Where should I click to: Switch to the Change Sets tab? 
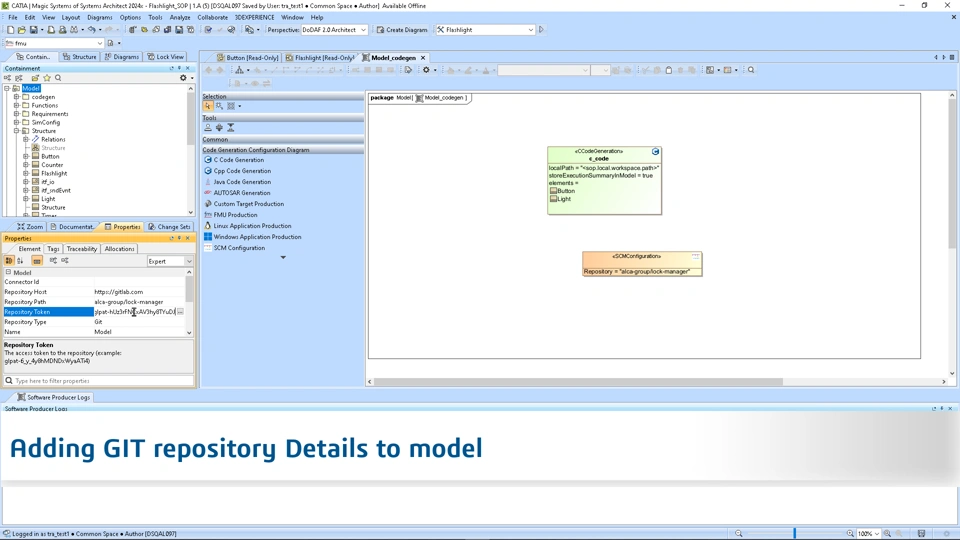click(169, 227)
